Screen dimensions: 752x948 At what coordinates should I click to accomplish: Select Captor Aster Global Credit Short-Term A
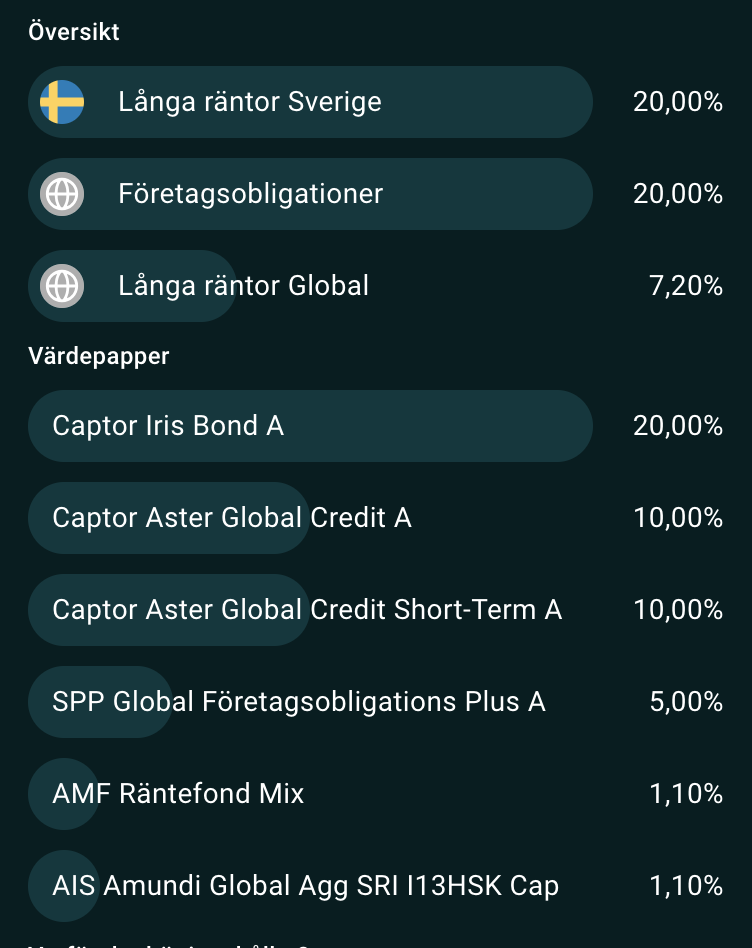(375, 610)
